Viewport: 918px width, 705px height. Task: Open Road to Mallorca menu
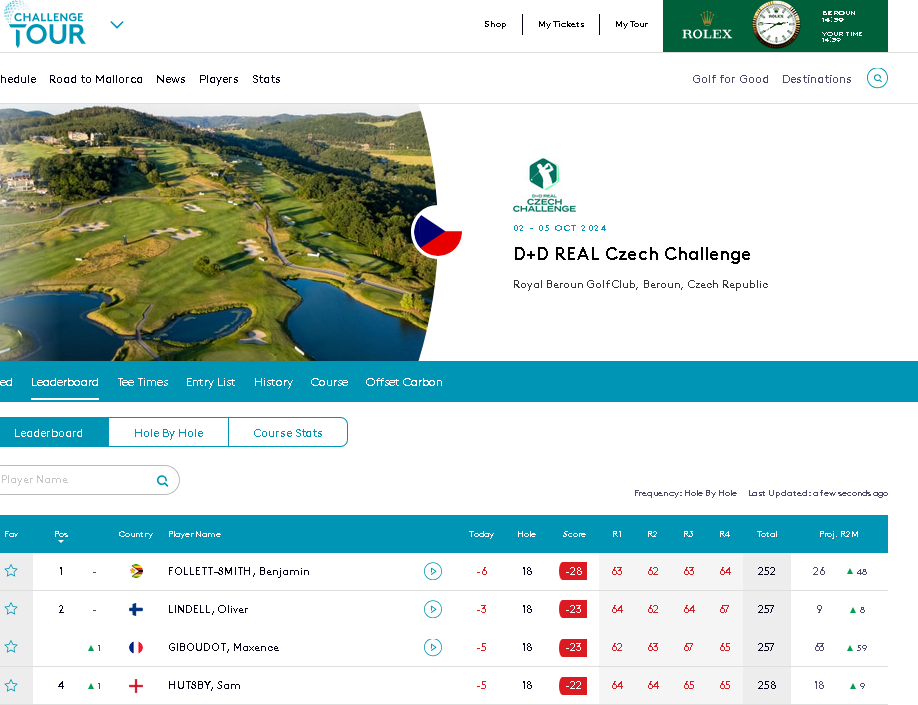95,79
